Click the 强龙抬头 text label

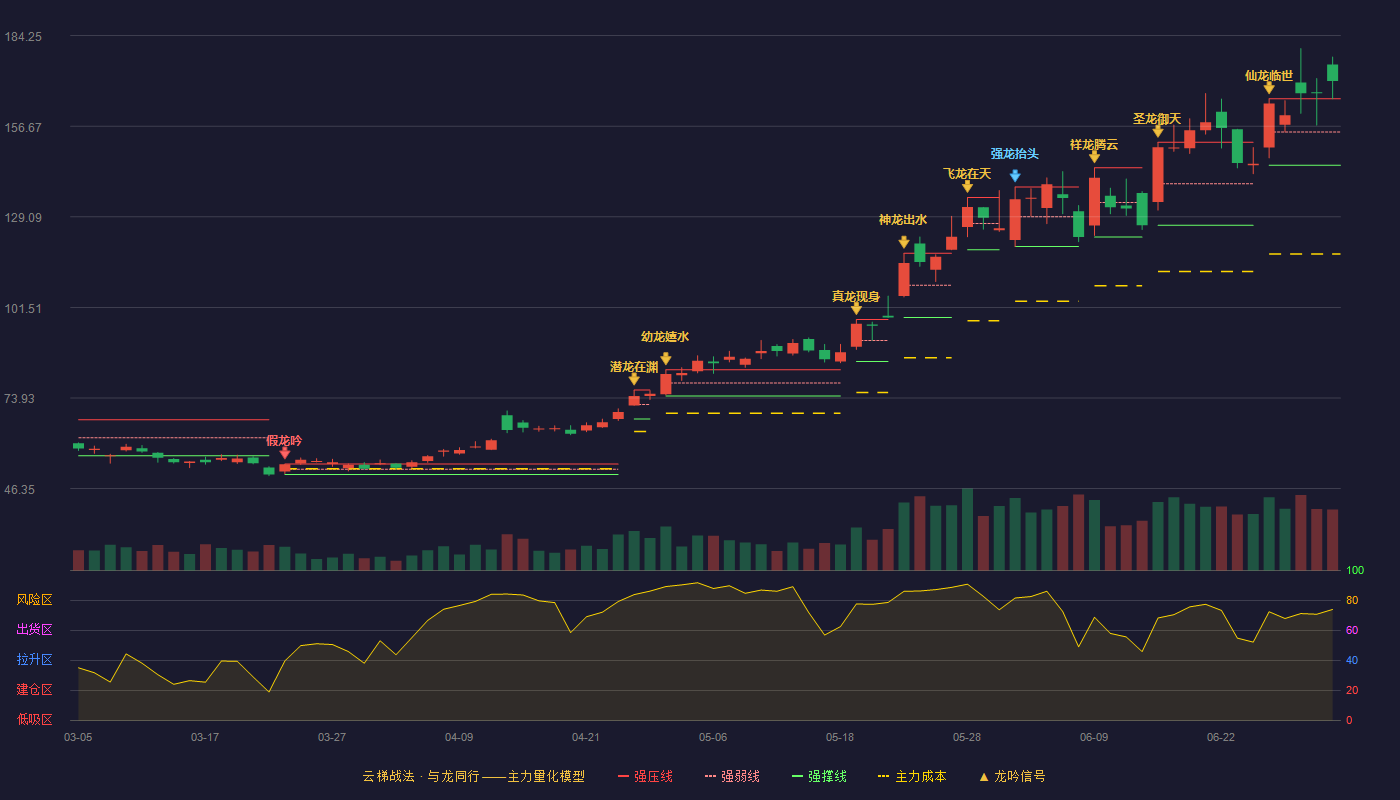[x=1015, y=154]
